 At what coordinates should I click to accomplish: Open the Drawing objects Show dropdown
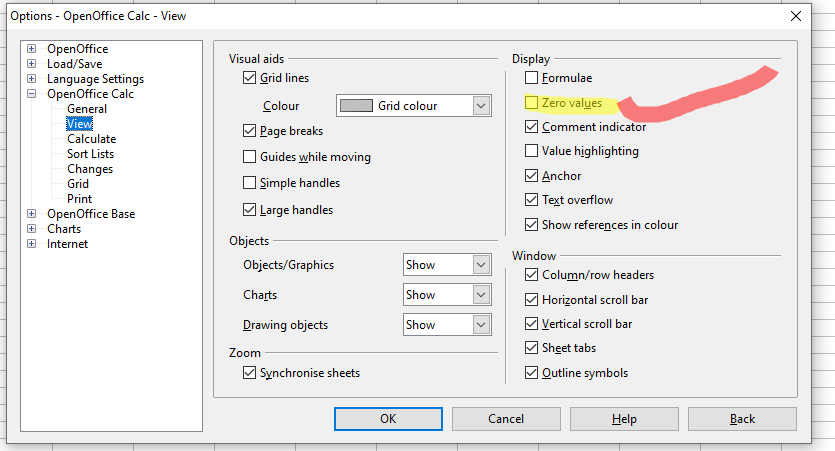(x=481, y=325)
